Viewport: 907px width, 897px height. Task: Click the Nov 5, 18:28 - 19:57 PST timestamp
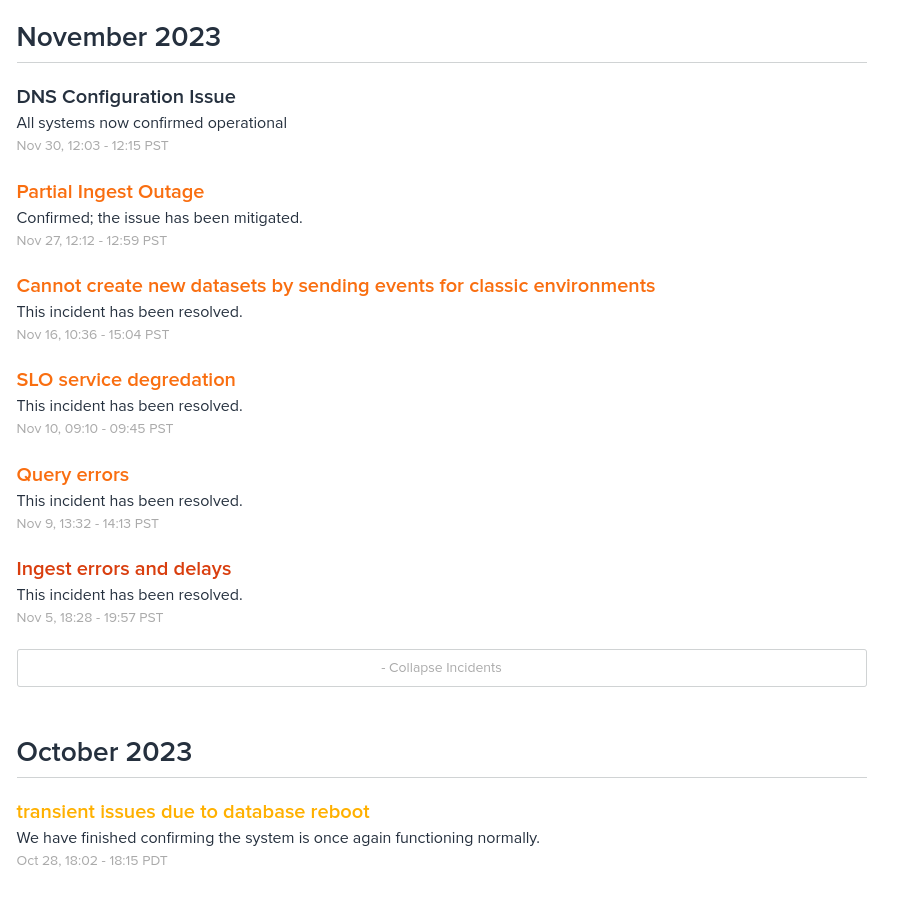[90, 618]
